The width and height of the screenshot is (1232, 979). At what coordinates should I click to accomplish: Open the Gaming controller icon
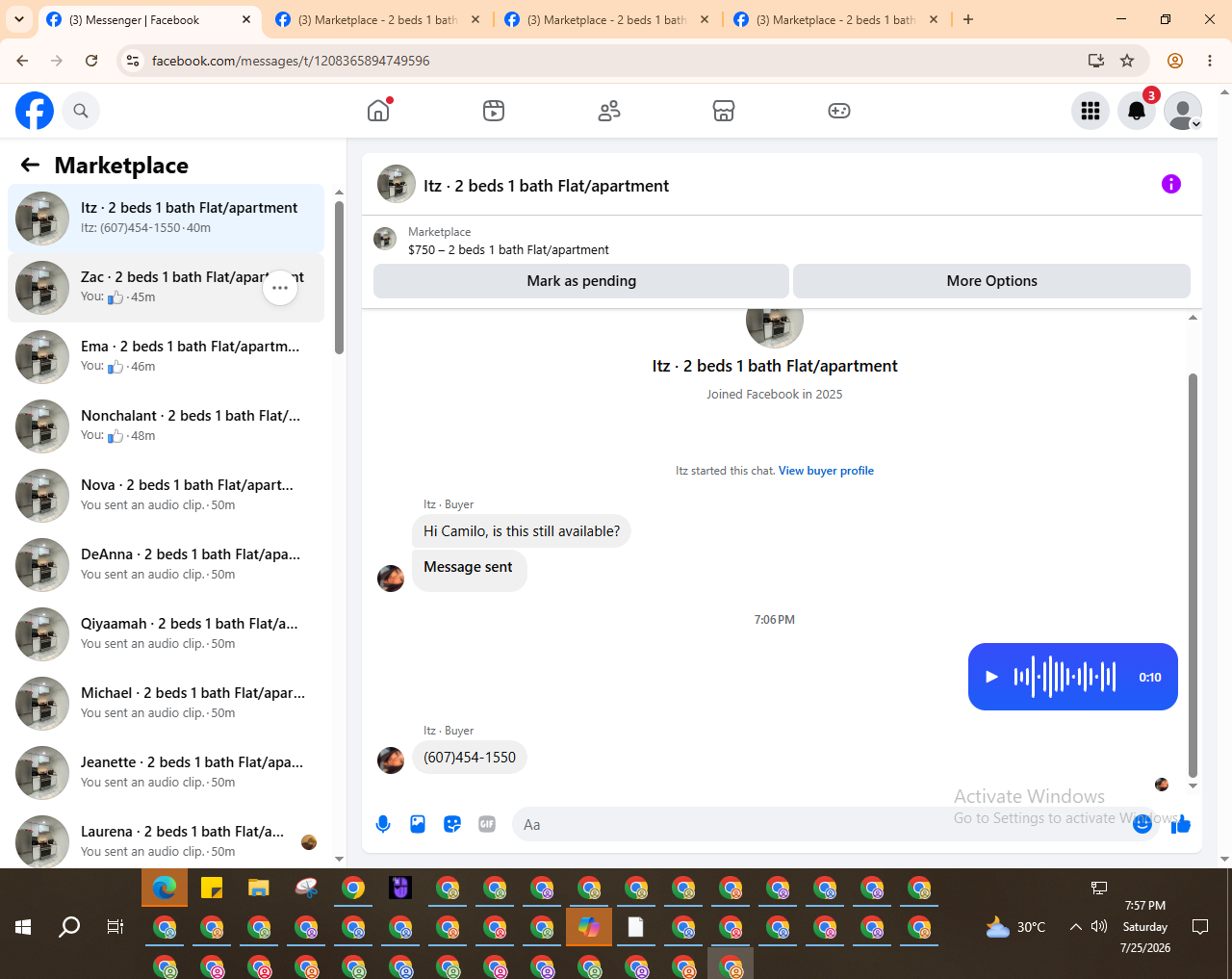click(839, 111)
